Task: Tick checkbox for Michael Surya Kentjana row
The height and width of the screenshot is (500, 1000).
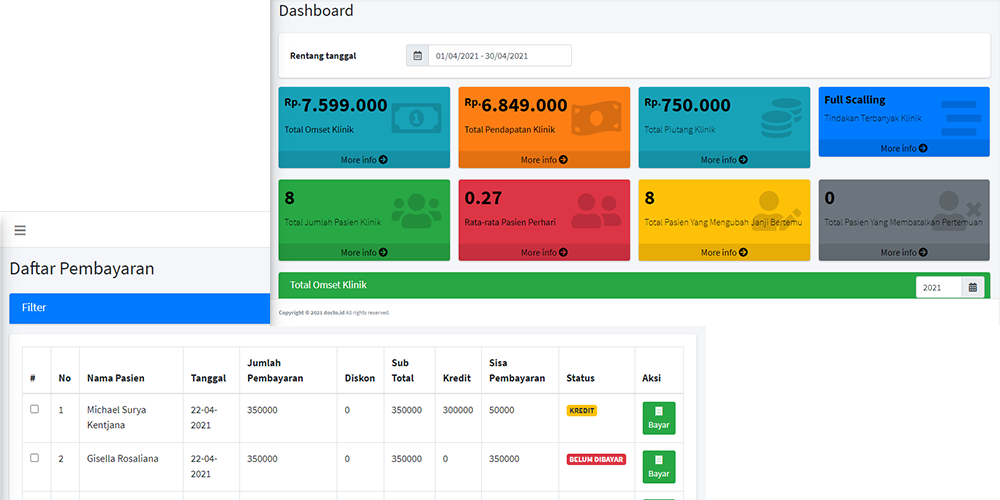Action: pos(34,409)
